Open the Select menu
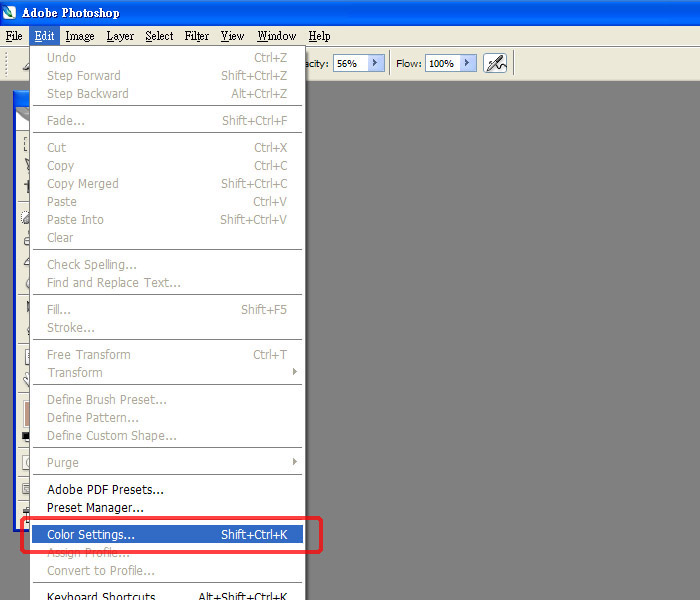The height and width of the screenshot is (600, 700). pyautogui.click(x=159, y=36)
